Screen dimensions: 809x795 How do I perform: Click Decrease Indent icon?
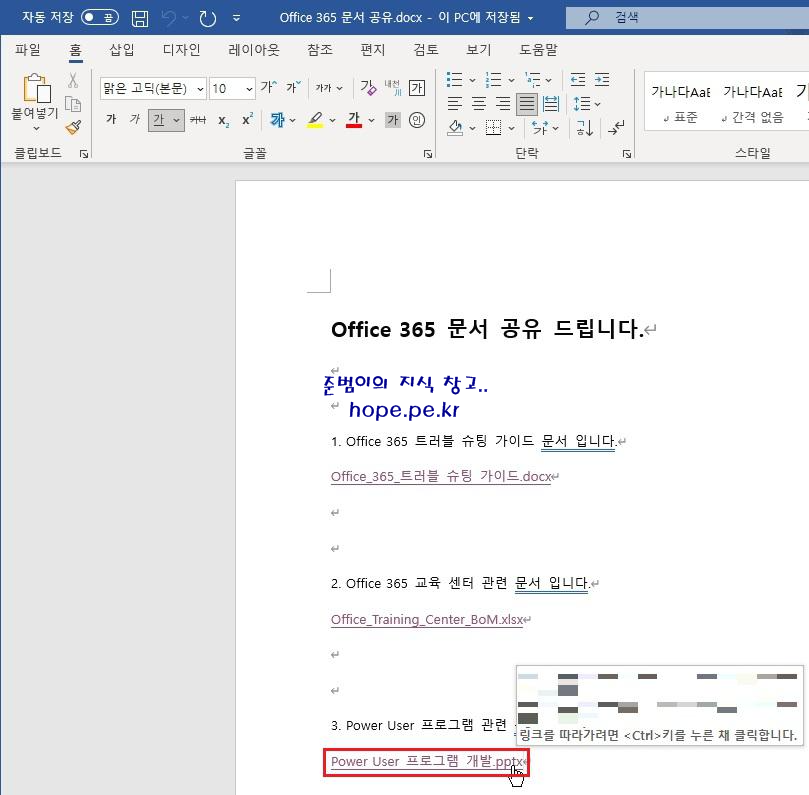[578, 80]
